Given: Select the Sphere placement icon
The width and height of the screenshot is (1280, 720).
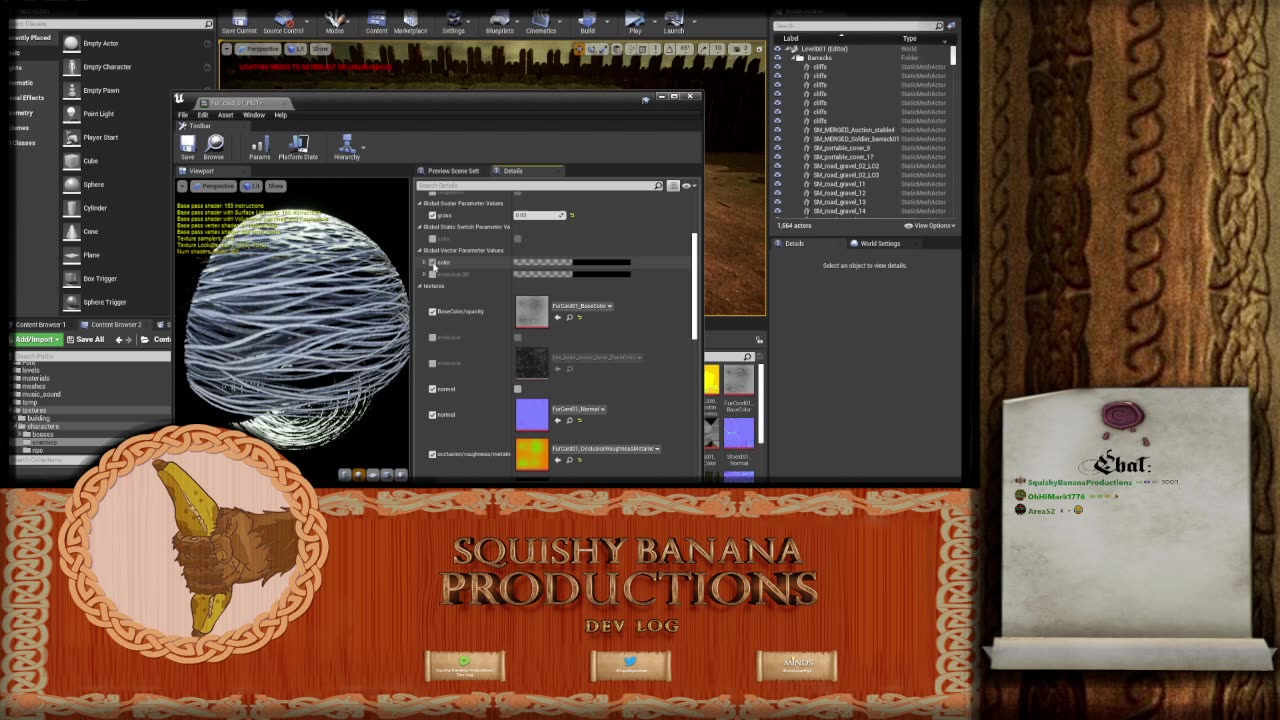Looking at the screenshot, I should [72, 184].
